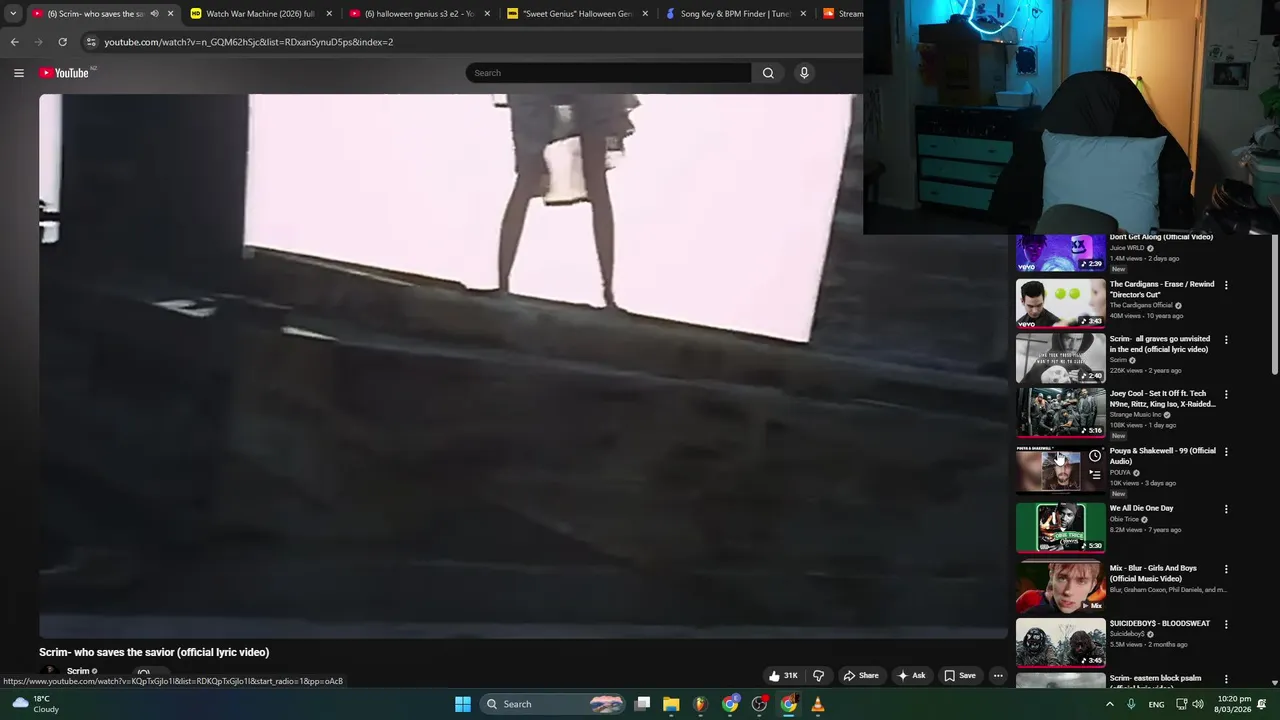
Task: Open Mix - Blur - Girls And Boys title
Action: click(1153, 573)
